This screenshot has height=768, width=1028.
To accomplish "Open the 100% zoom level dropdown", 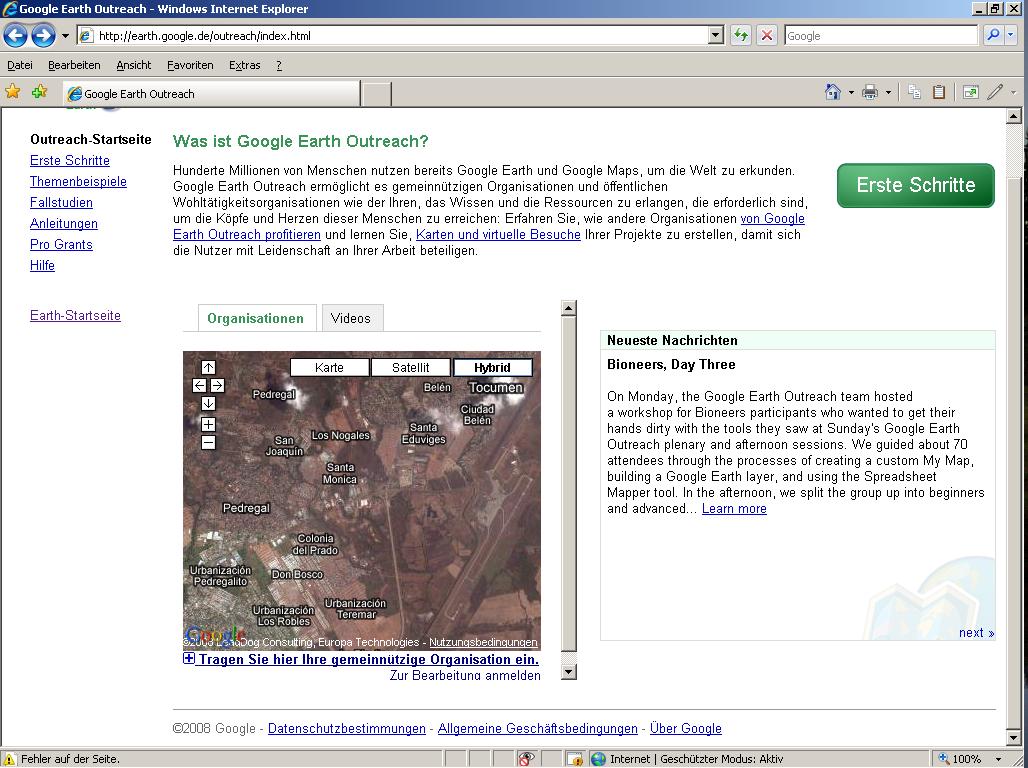I will 998,759.
